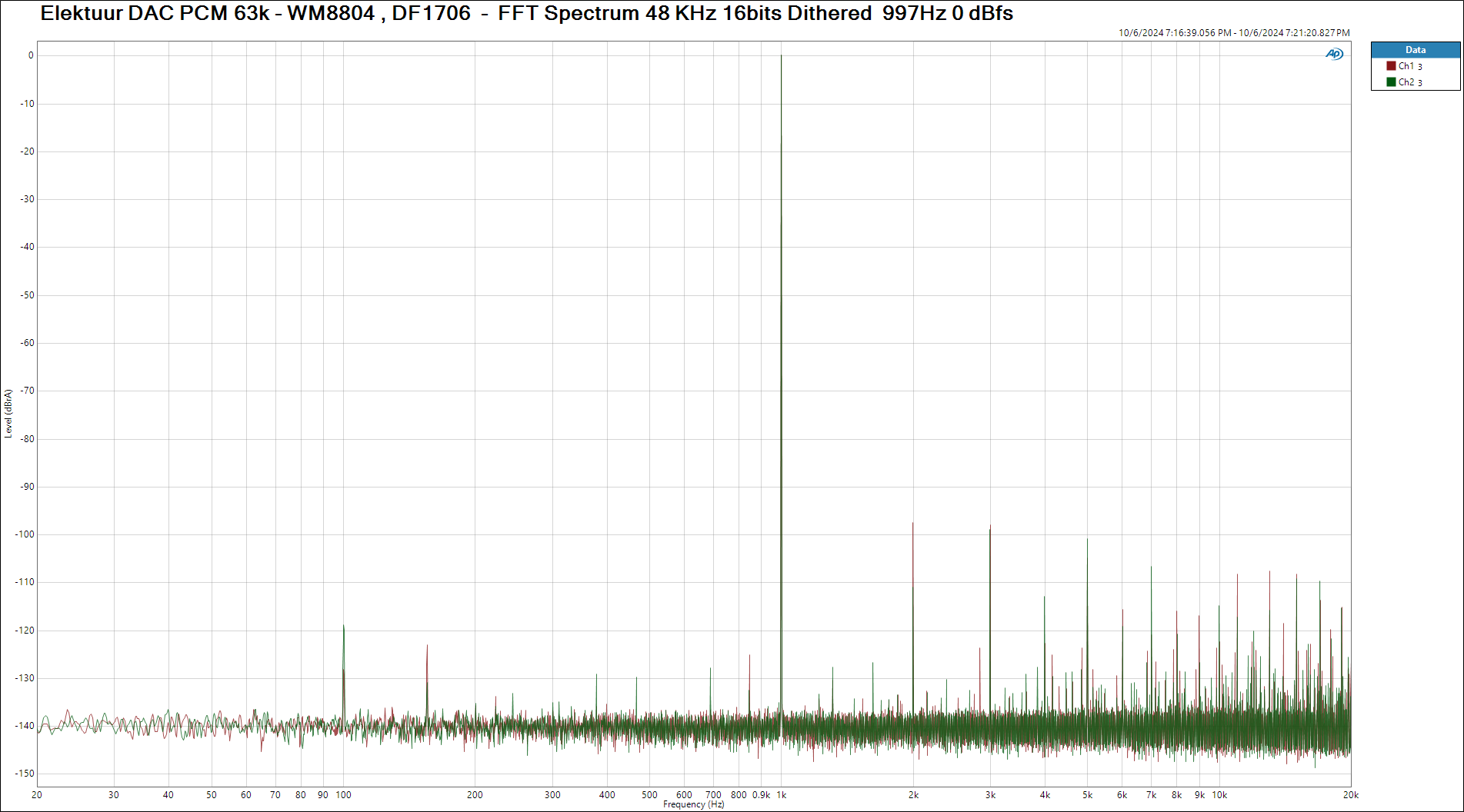The image size is (1464, 812).
Task: Click the Audio Precision AP logo
Action: [1334, 54]
